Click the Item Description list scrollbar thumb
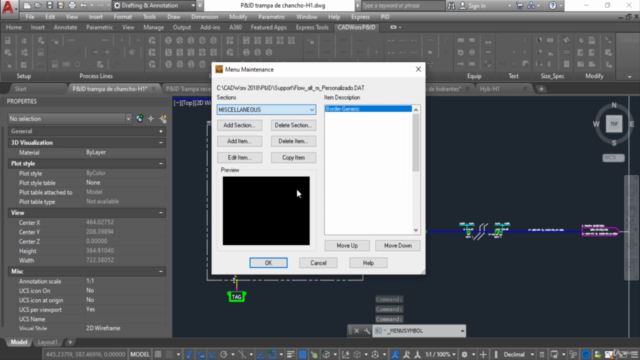The image size is (640, 360). [x=416, y=142]
